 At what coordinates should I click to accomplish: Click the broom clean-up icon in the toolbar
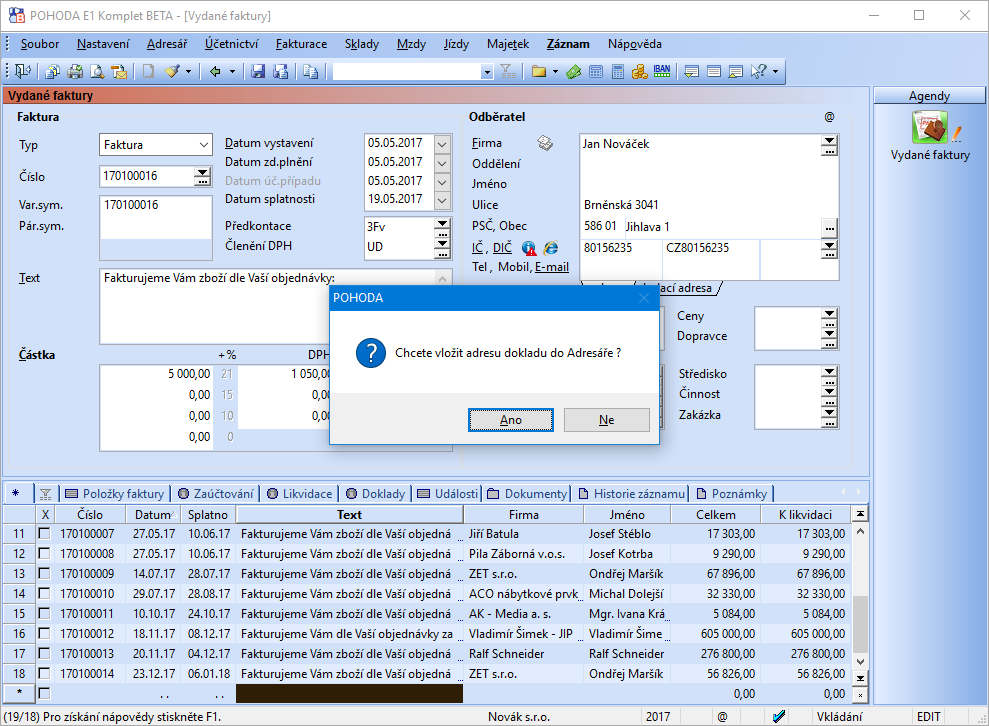172,71
